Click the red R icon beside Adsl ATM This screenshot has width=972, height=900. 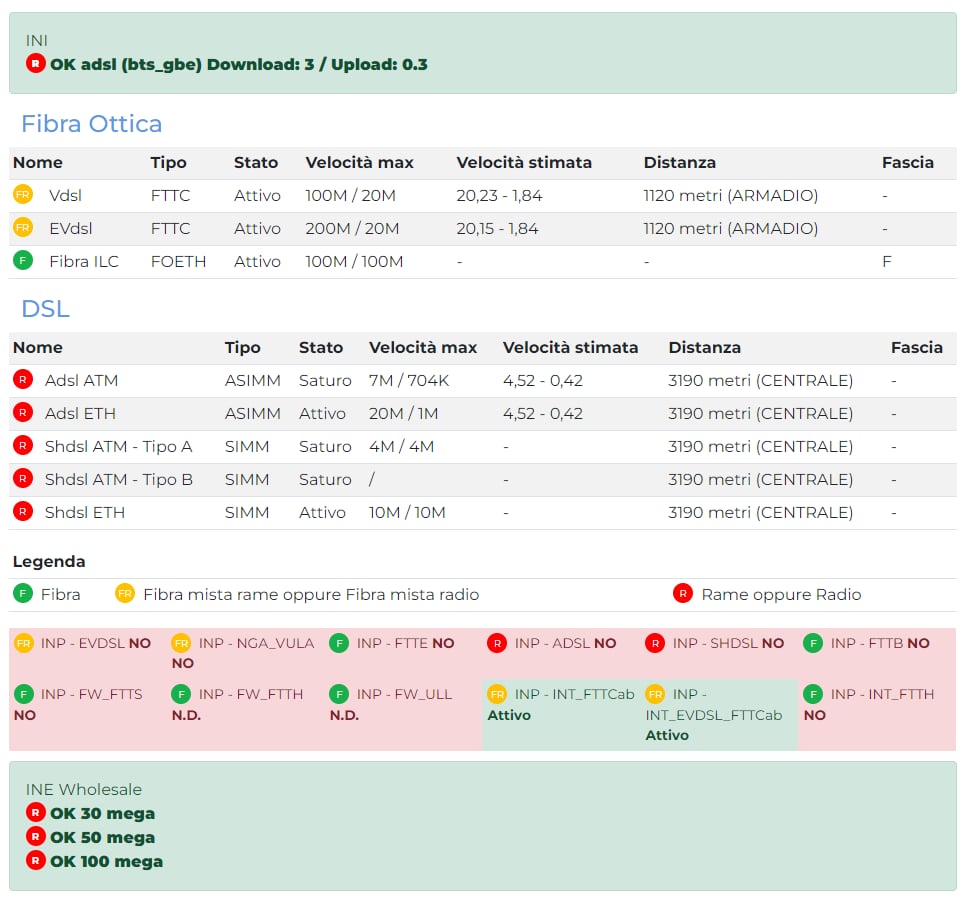pos(23,380)
